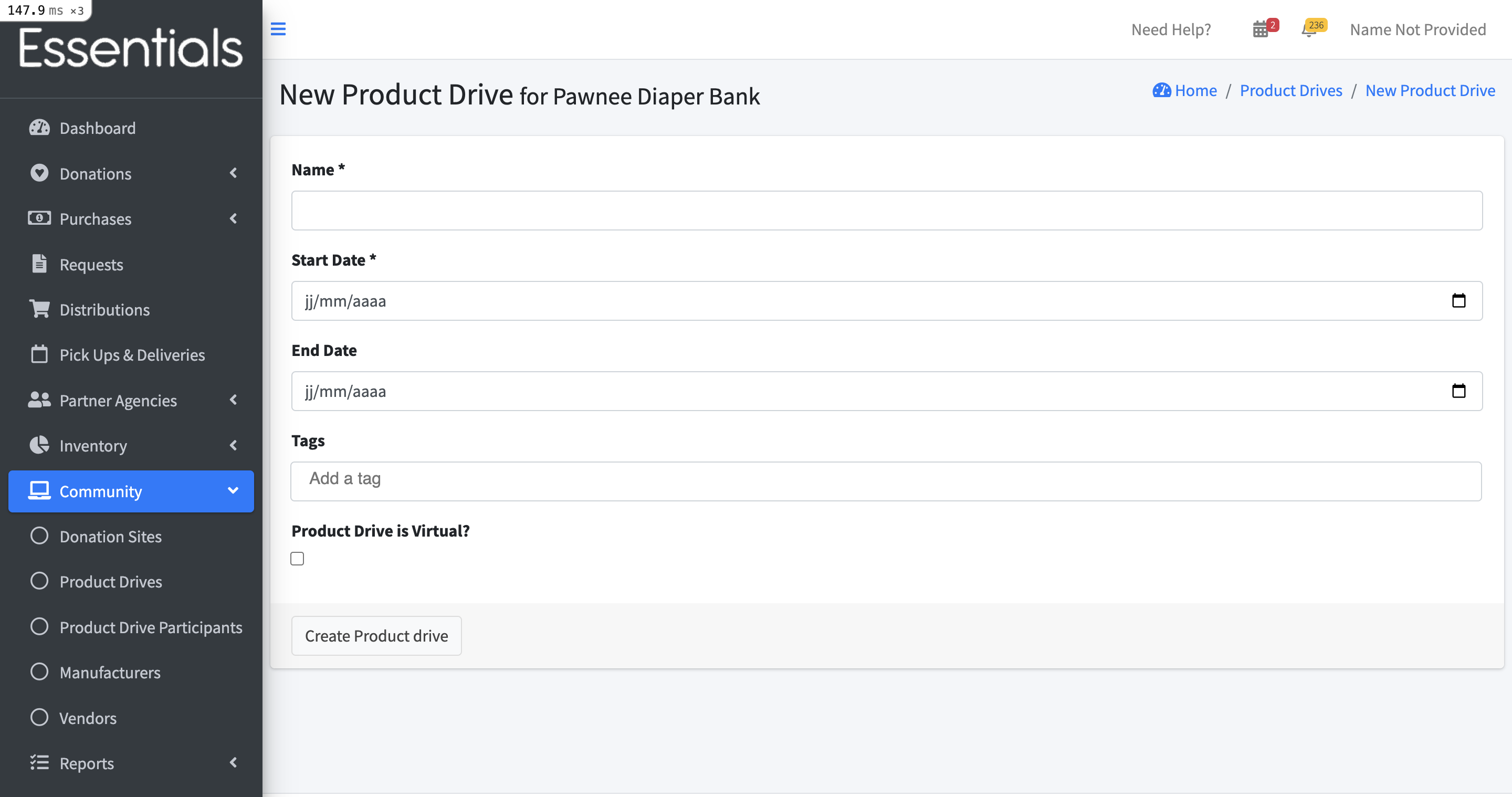Click the Pick Ups & Deliveries calendar icon

point(39,354)
